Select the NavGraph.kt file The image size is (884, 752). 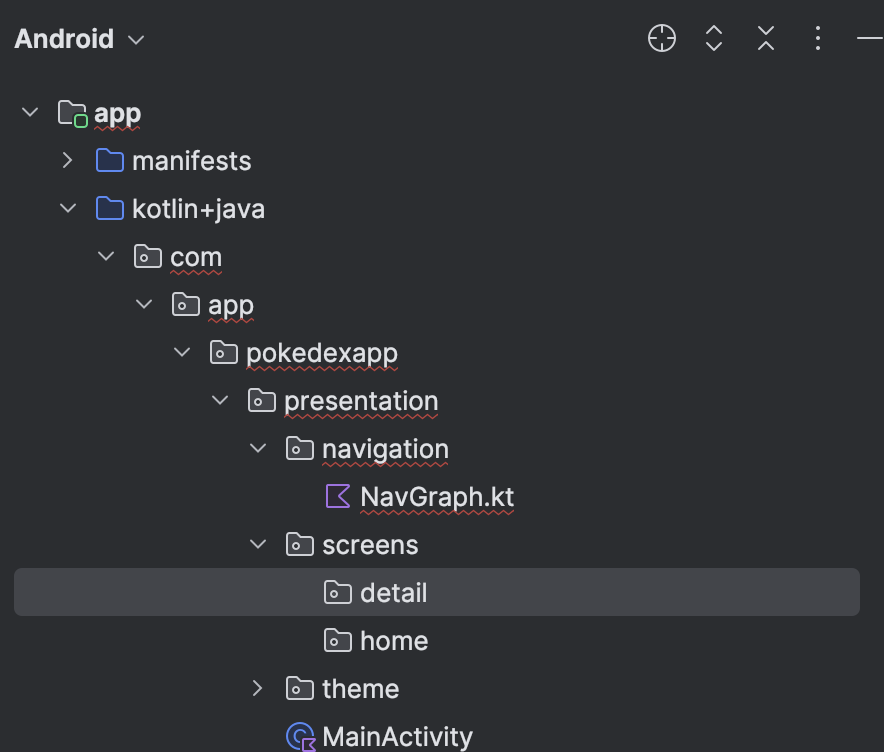pos(436,497)
